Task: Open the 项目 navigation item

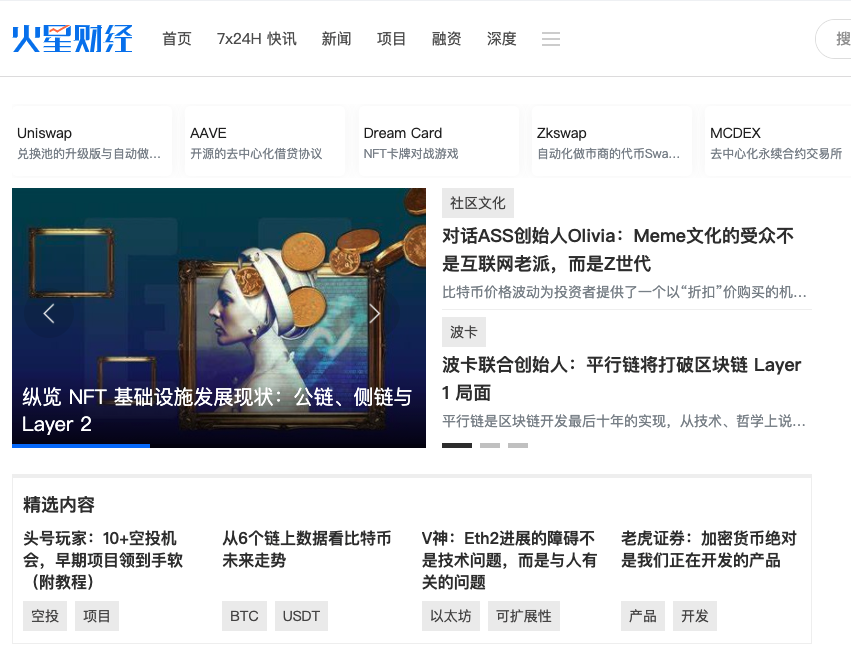Action: (391, 39)
